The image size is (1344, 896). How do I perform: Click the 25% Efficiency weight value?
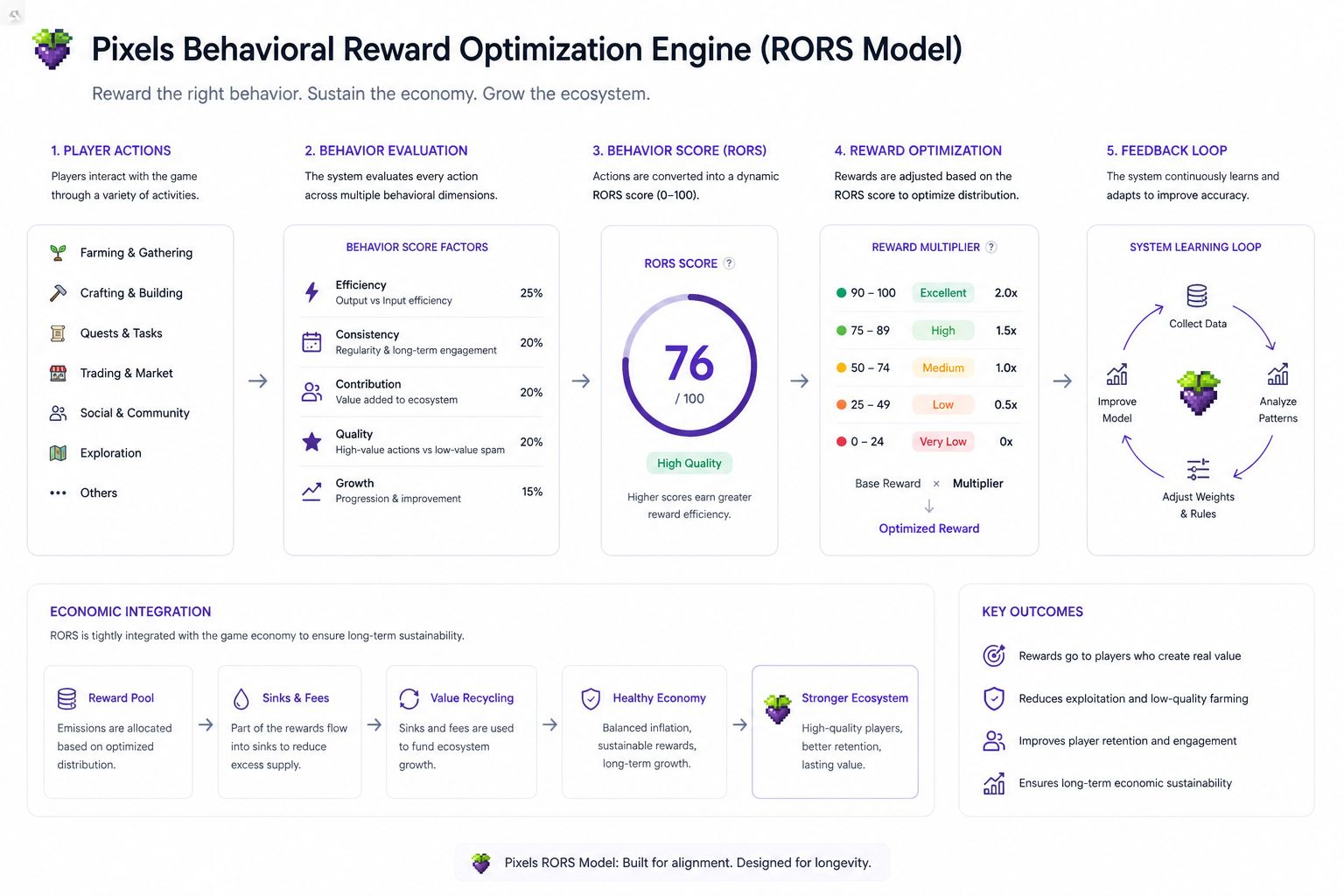531,293
